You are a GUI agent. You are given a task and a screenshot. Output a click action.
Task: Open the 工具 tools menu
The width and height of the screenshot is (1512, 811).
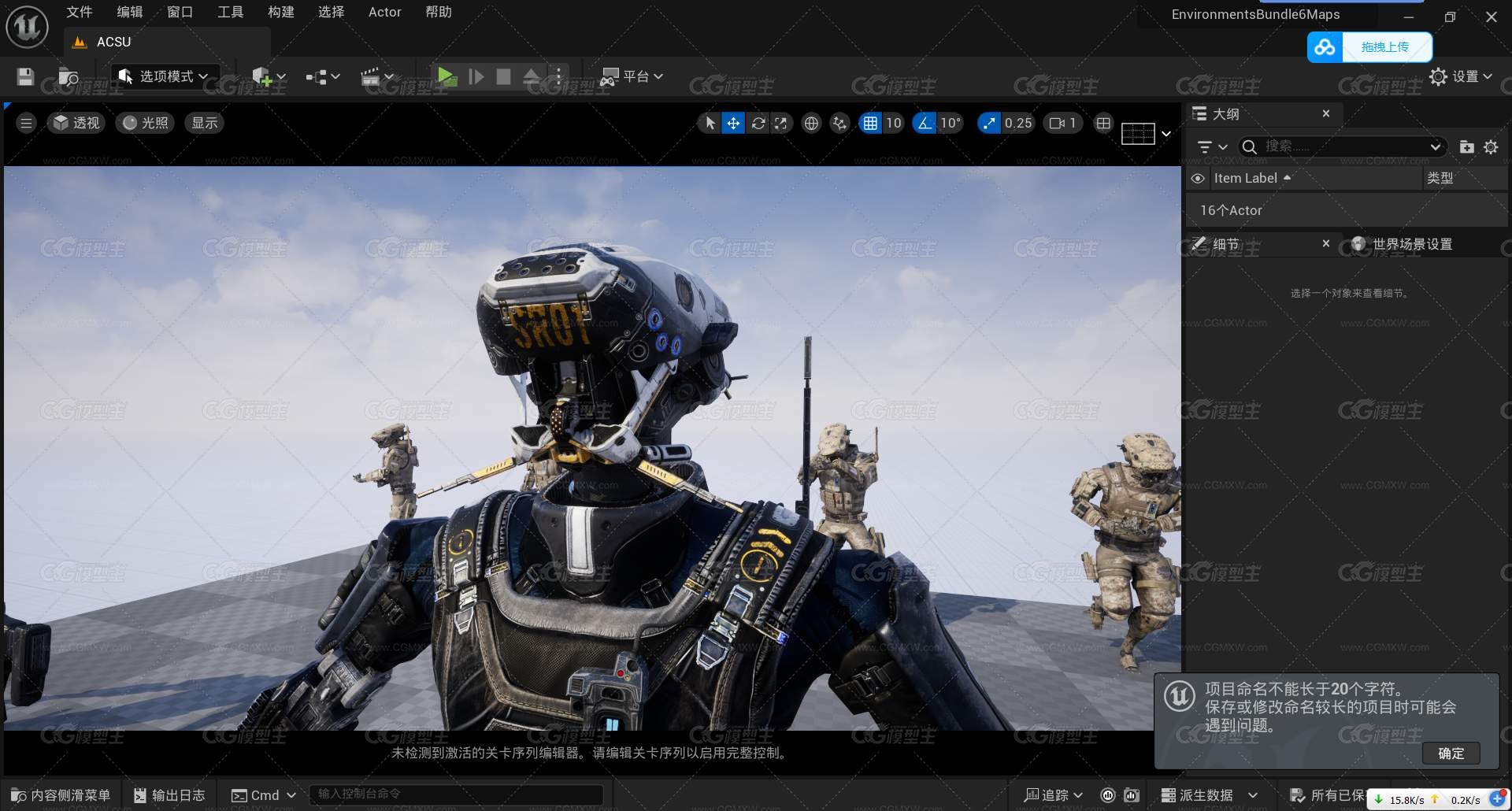[231, 12]
